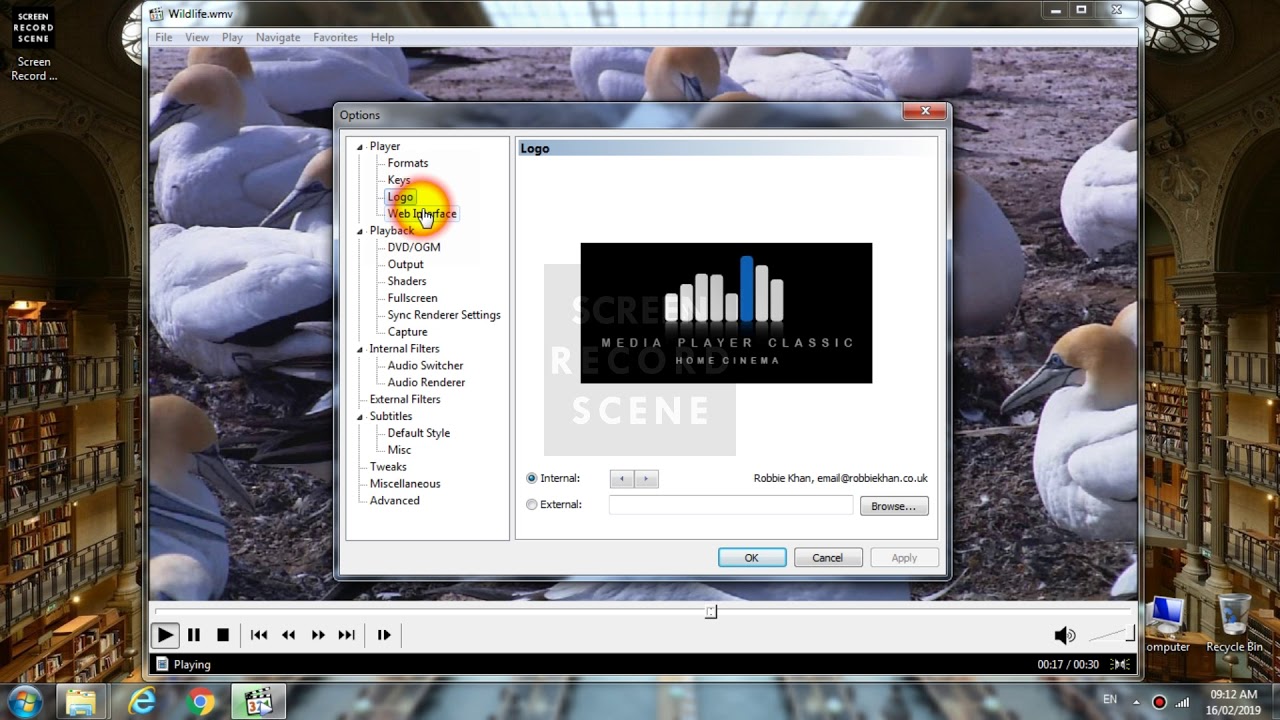This screenshot has width=1280, height=720.
Task: Confirm options with OK
Action: point(752,558)
